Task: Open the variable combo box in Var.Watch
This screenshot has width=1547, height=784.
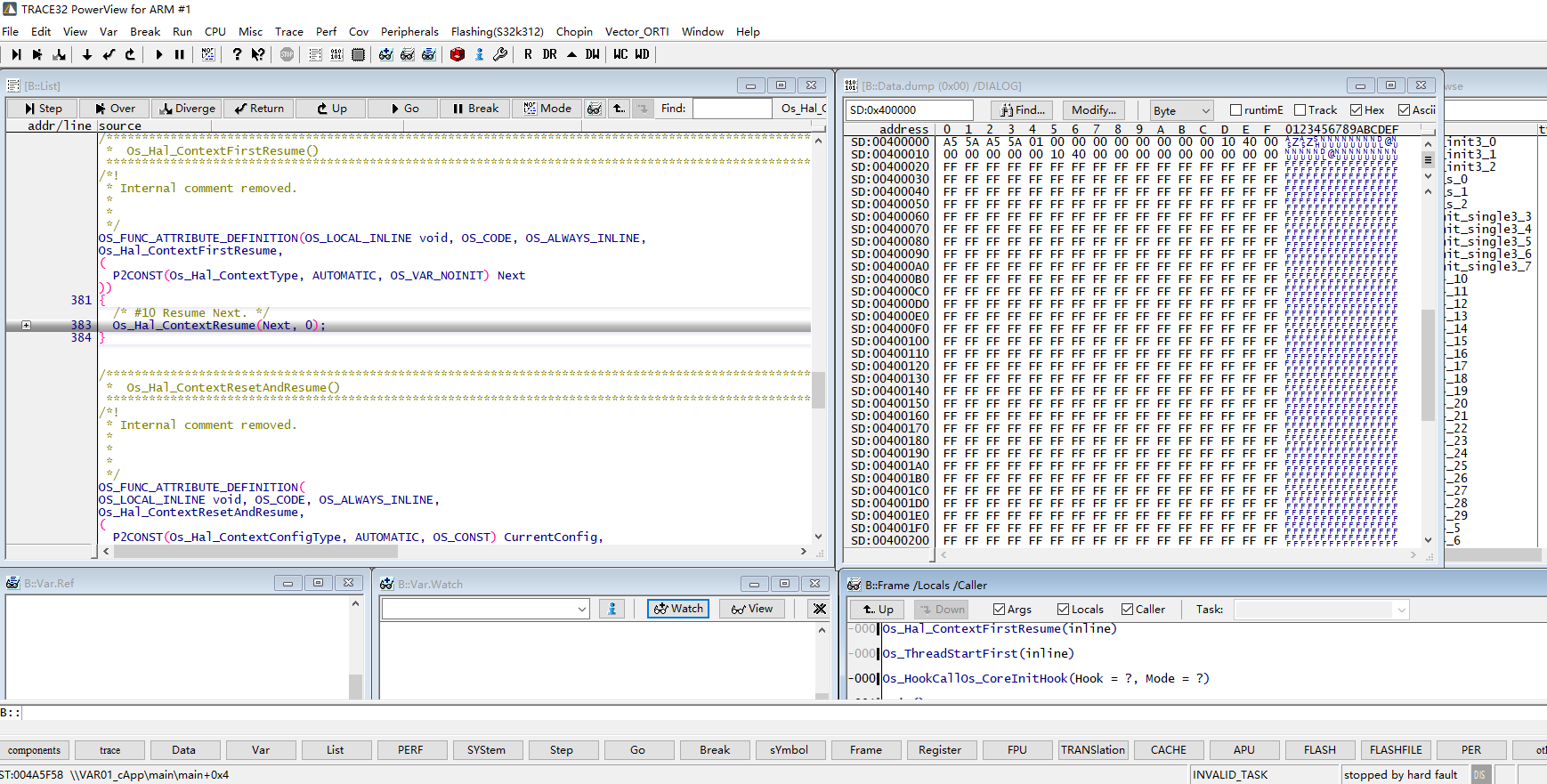Action: pyautogui.click(x=485, y=609)
